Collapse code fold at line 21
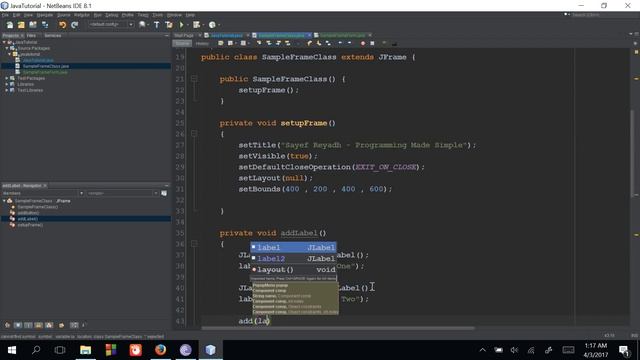Viewport: 640px width, 360px height. click(194, 79)
